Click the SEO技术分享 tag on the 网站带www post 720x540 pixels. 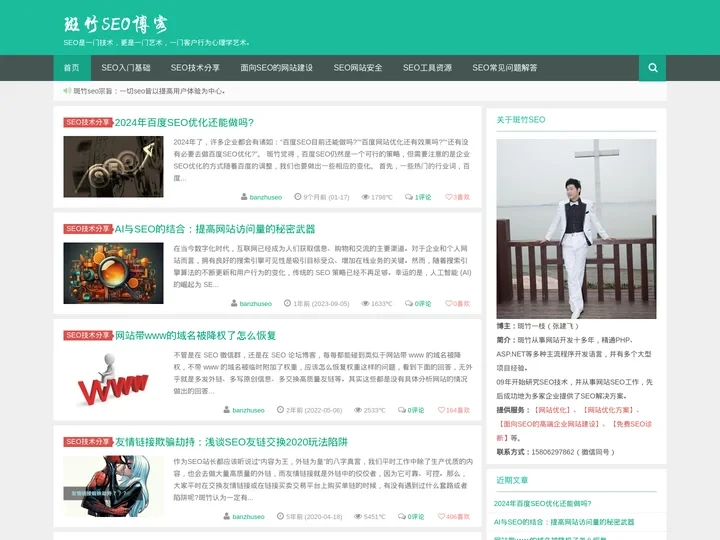[88, 336]
